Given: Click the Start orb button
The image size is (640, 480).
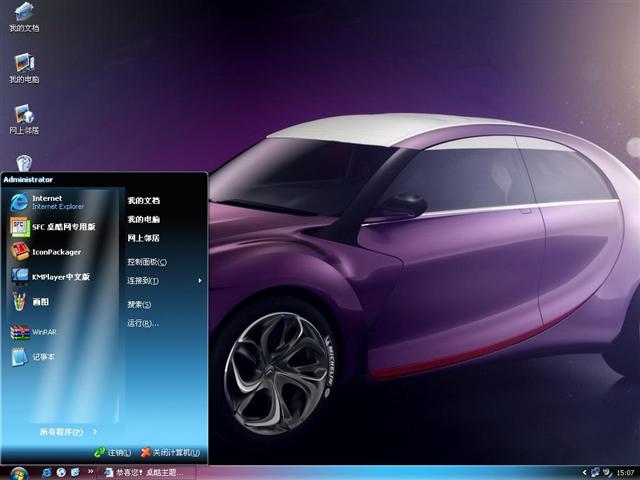Looking at the screenshot, I should (x=18, y=472).
